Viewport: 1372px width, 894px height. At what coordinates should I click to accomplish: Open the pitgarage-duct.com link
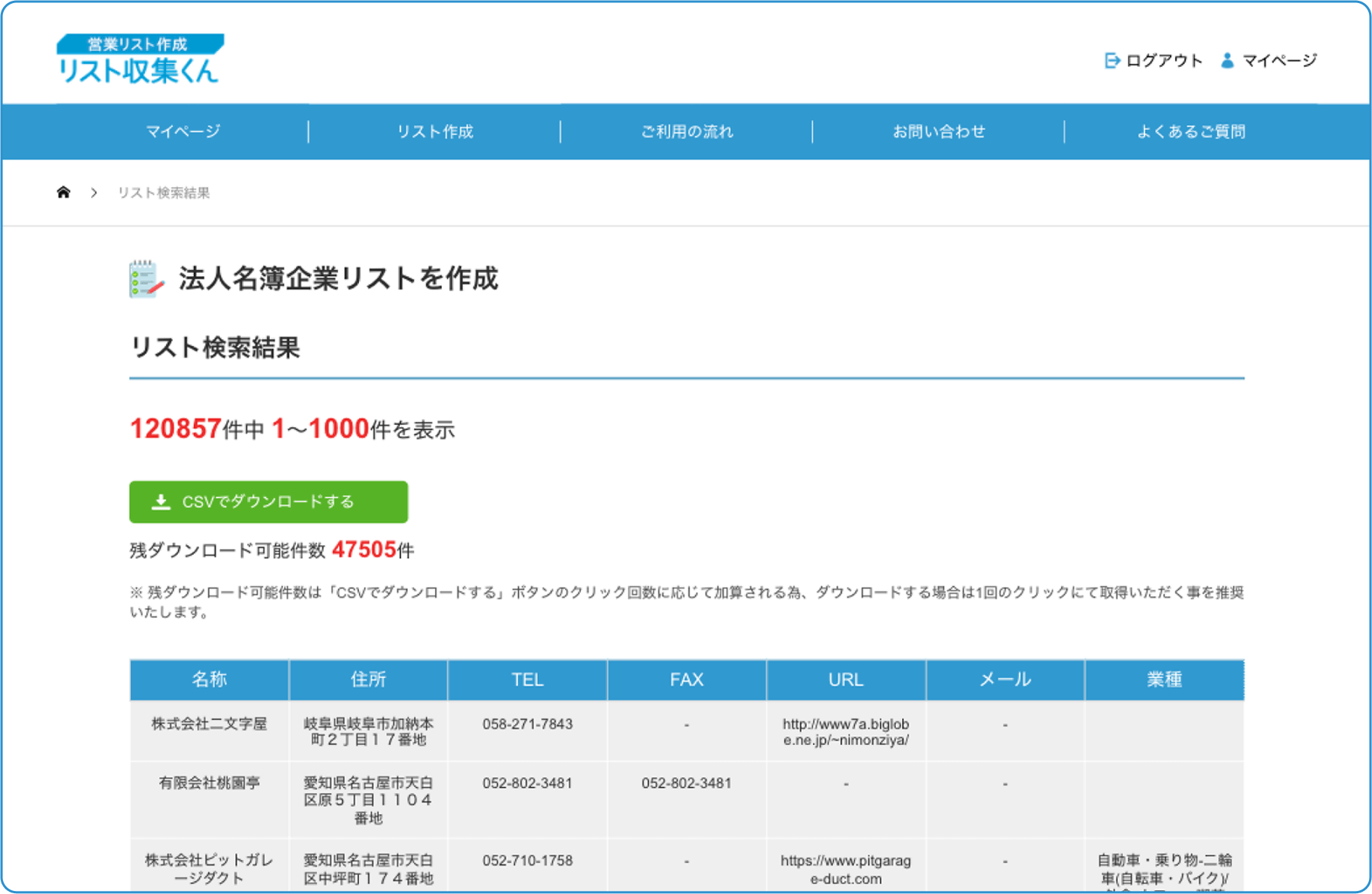[x=845, y=869]
